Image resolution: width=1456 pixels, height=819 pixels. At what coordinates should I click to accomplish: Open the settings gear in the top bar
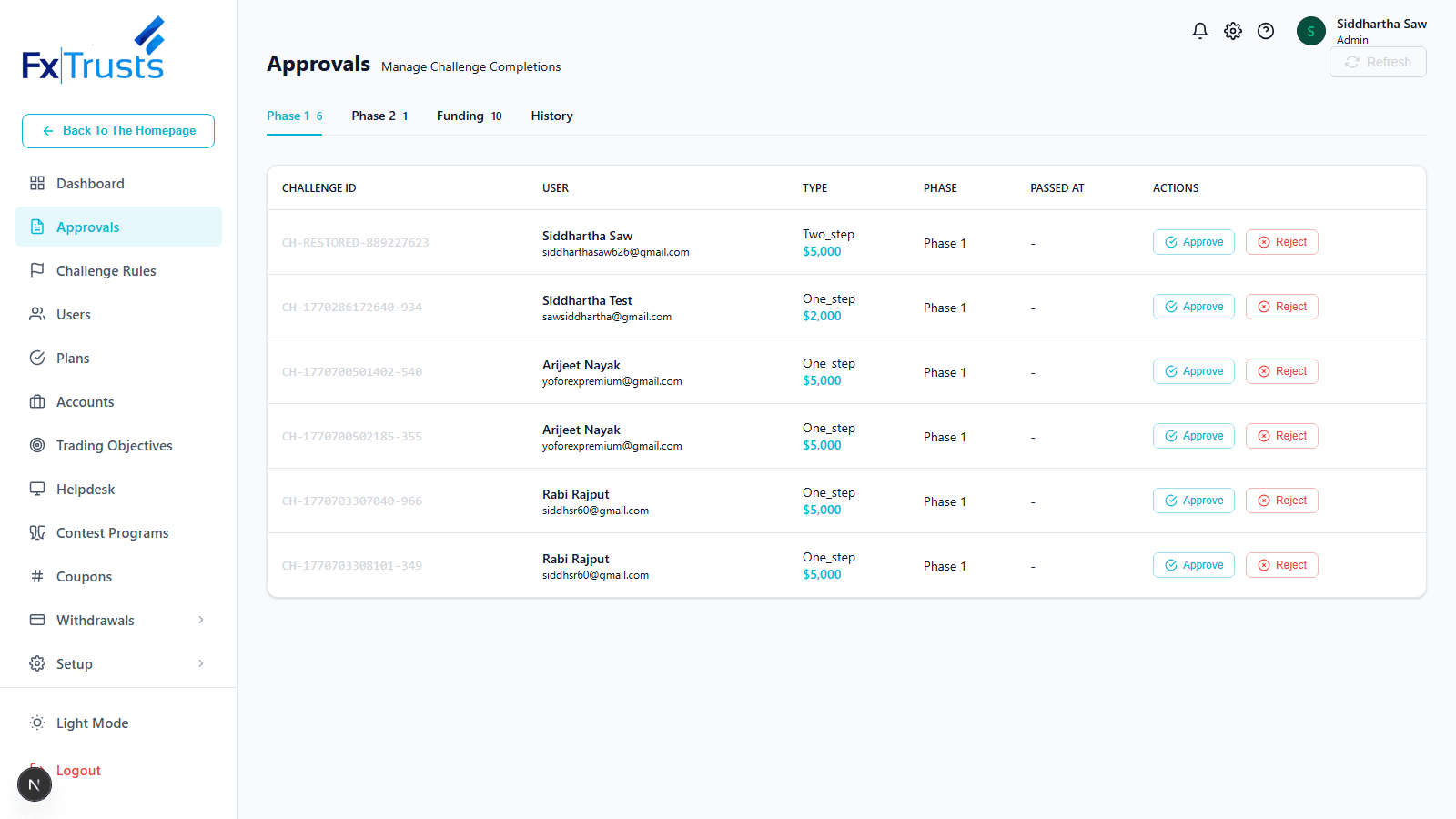click(x=1233, y=30)
